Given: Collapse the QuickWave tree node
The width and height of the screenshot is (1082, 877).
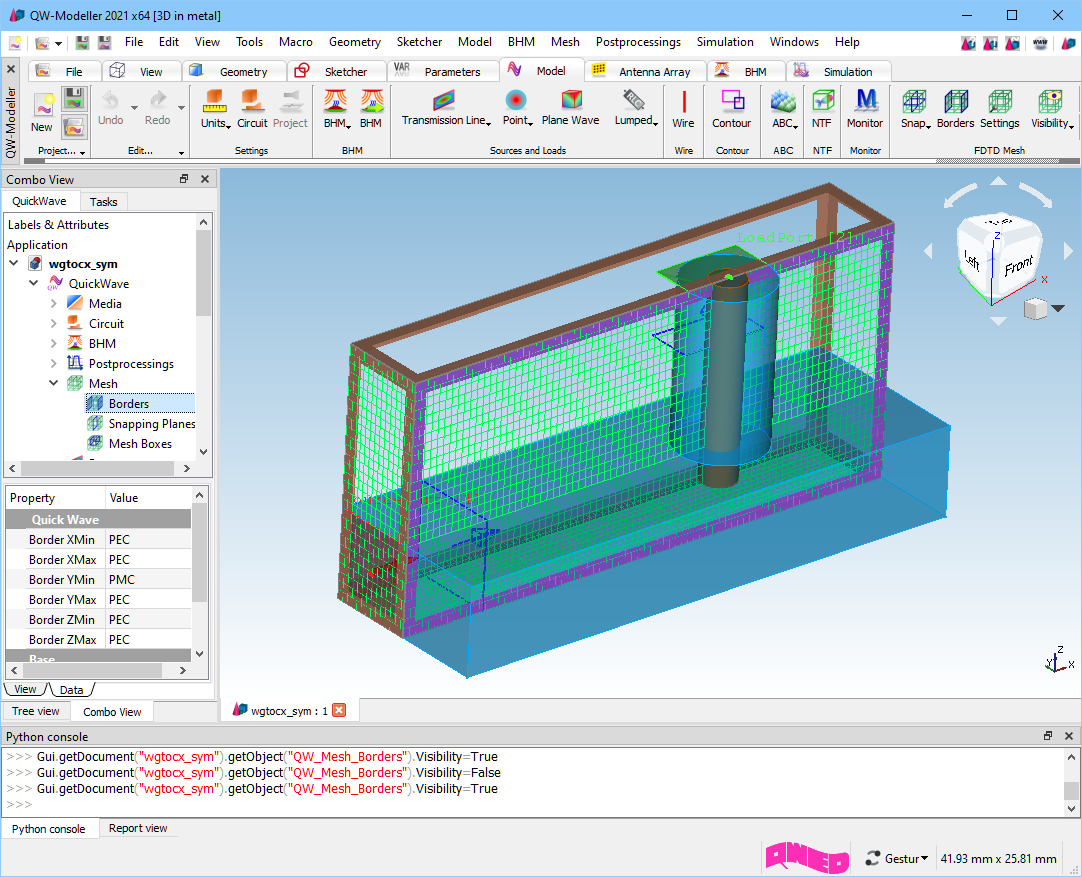Looking at the screenshot, I should coord(34,283).
